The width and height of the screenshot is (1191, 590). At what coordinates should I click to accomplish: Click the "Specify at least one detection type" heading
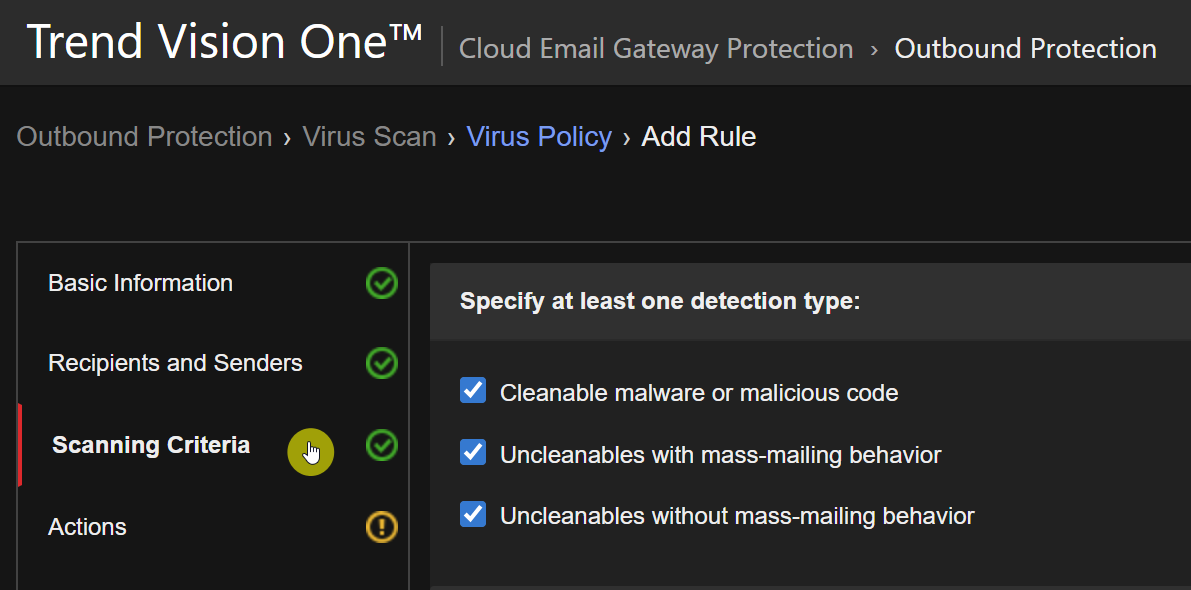[660, 302]
